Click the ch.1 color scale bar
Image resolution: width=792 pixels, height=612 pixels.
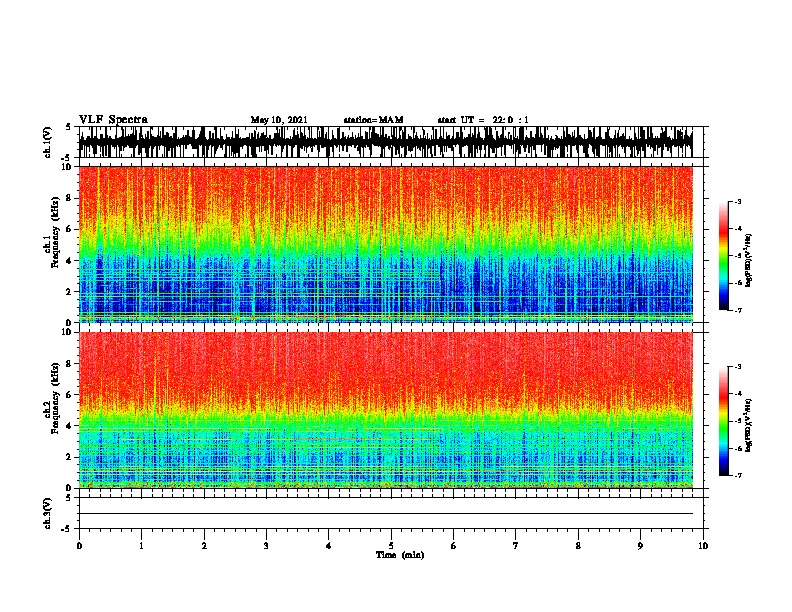tap(723, 256)
